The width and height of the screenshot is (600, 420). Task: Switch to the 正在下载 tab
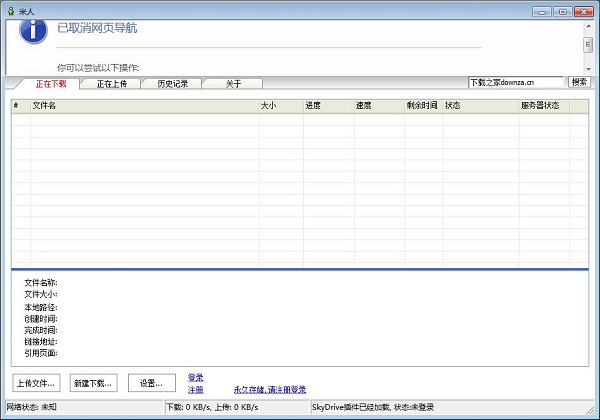(x=52, y=84)
